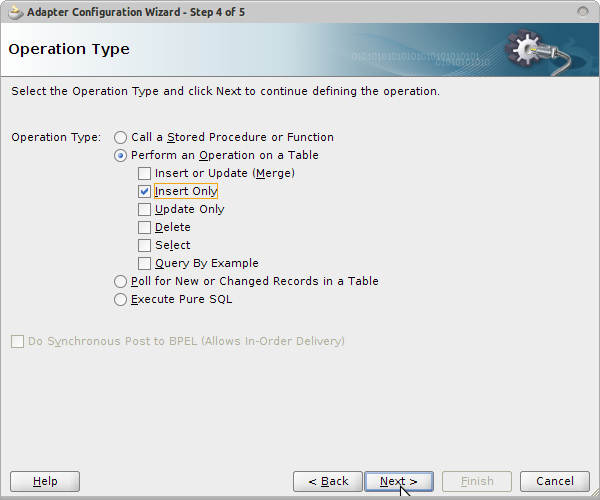This screenshot has width=600, height=500.
Task: Open the Help button
Action: pos(45,481)
